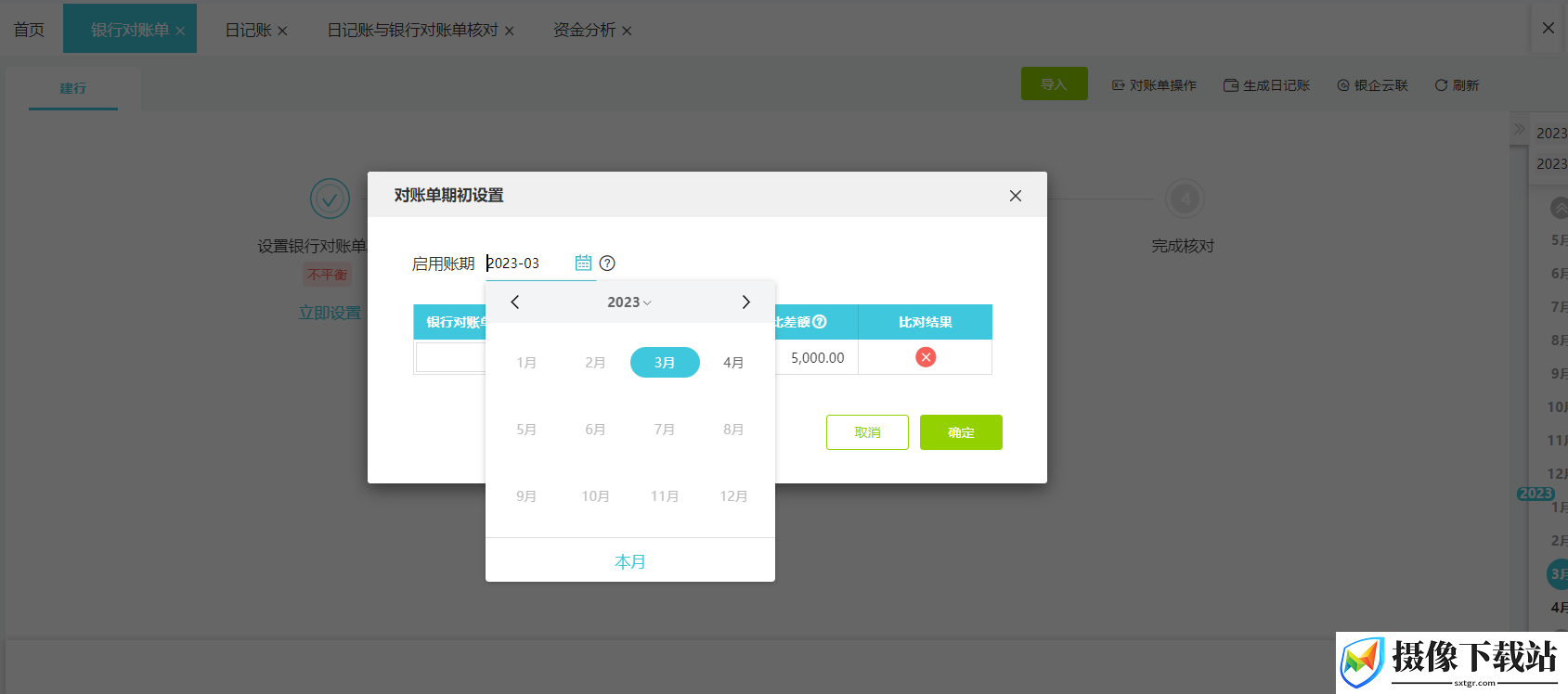Close the 对账单期初设置 dialog
The image size is (1568, 694).
click(x=1016, y=196)
